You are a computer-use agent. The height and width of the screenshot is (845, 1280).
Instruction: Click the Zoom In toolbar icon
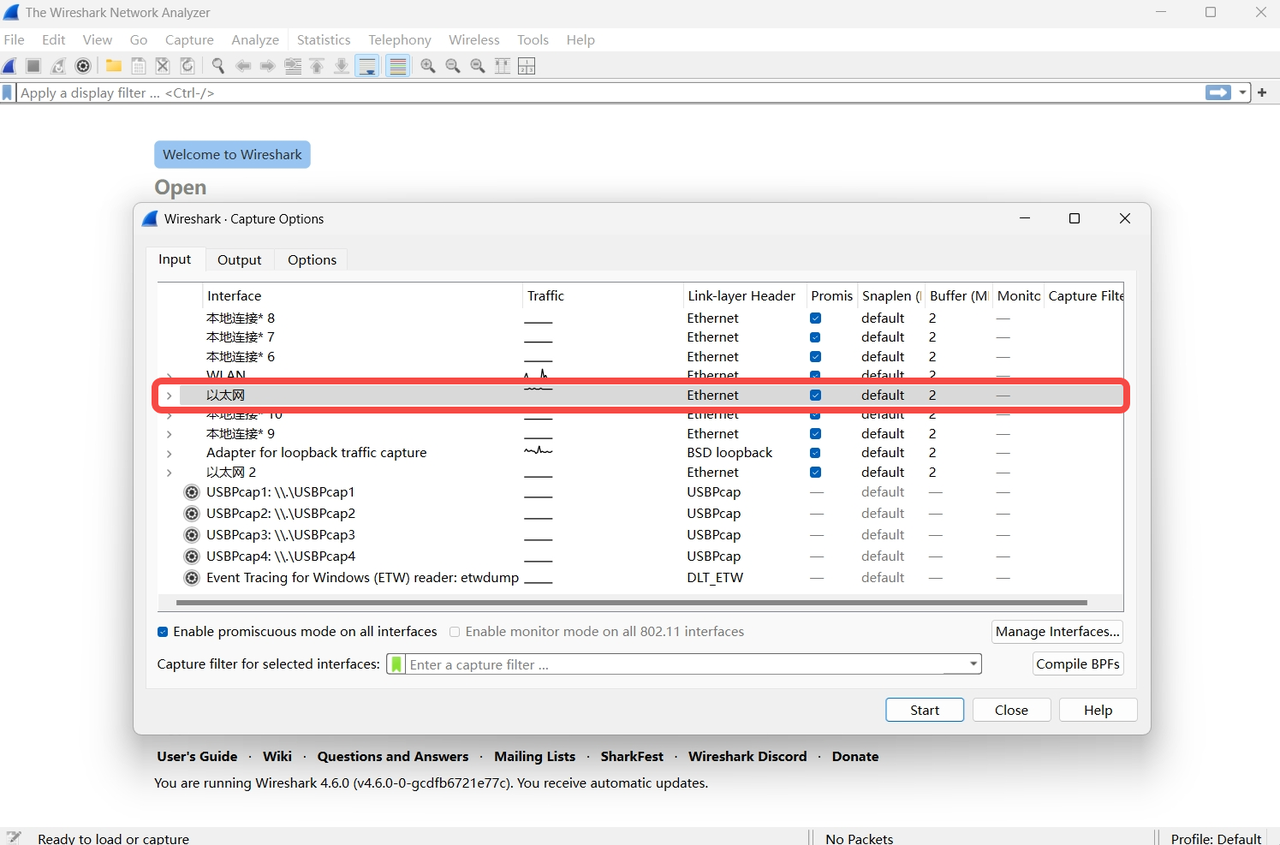(x=427, y=65)
